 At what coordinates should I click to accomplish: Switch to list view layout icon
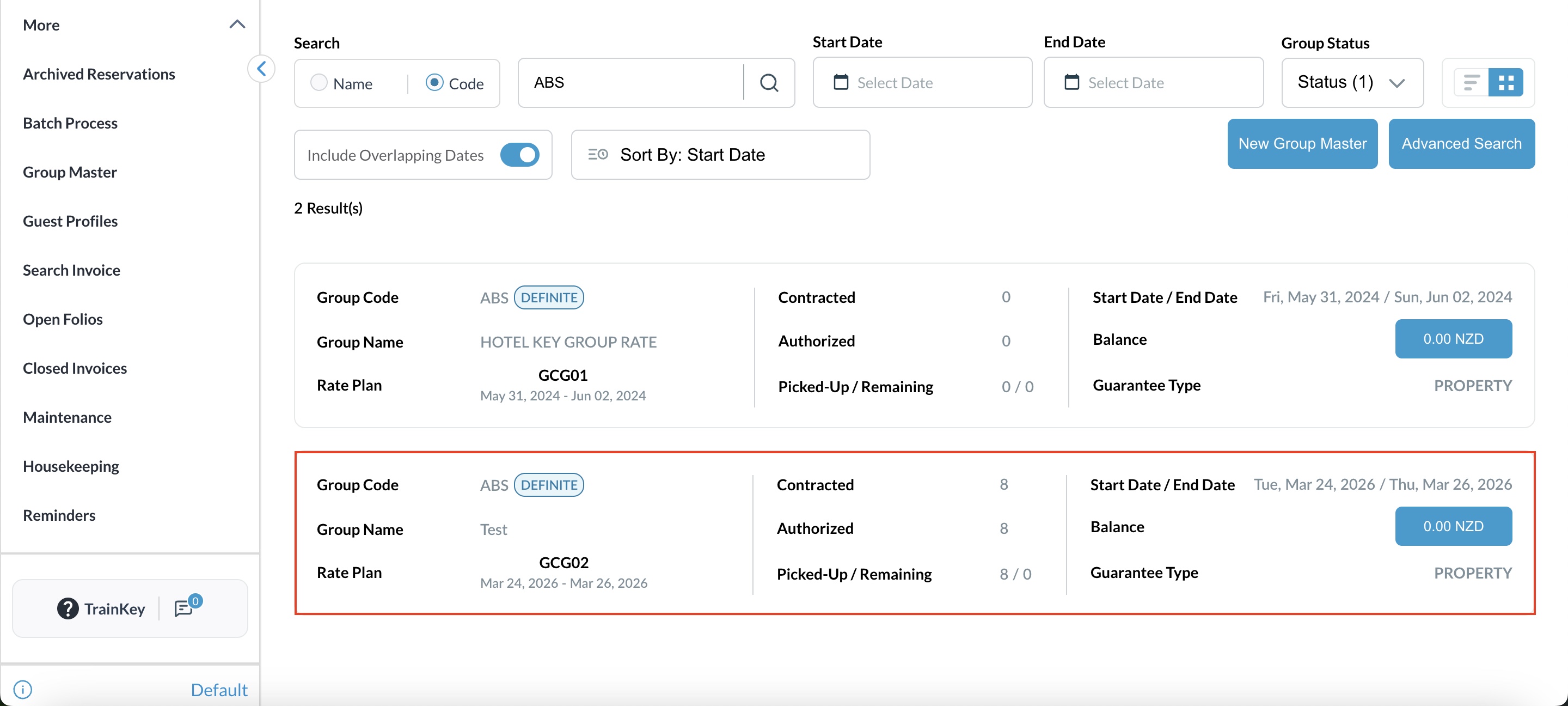click(1471, 82)
